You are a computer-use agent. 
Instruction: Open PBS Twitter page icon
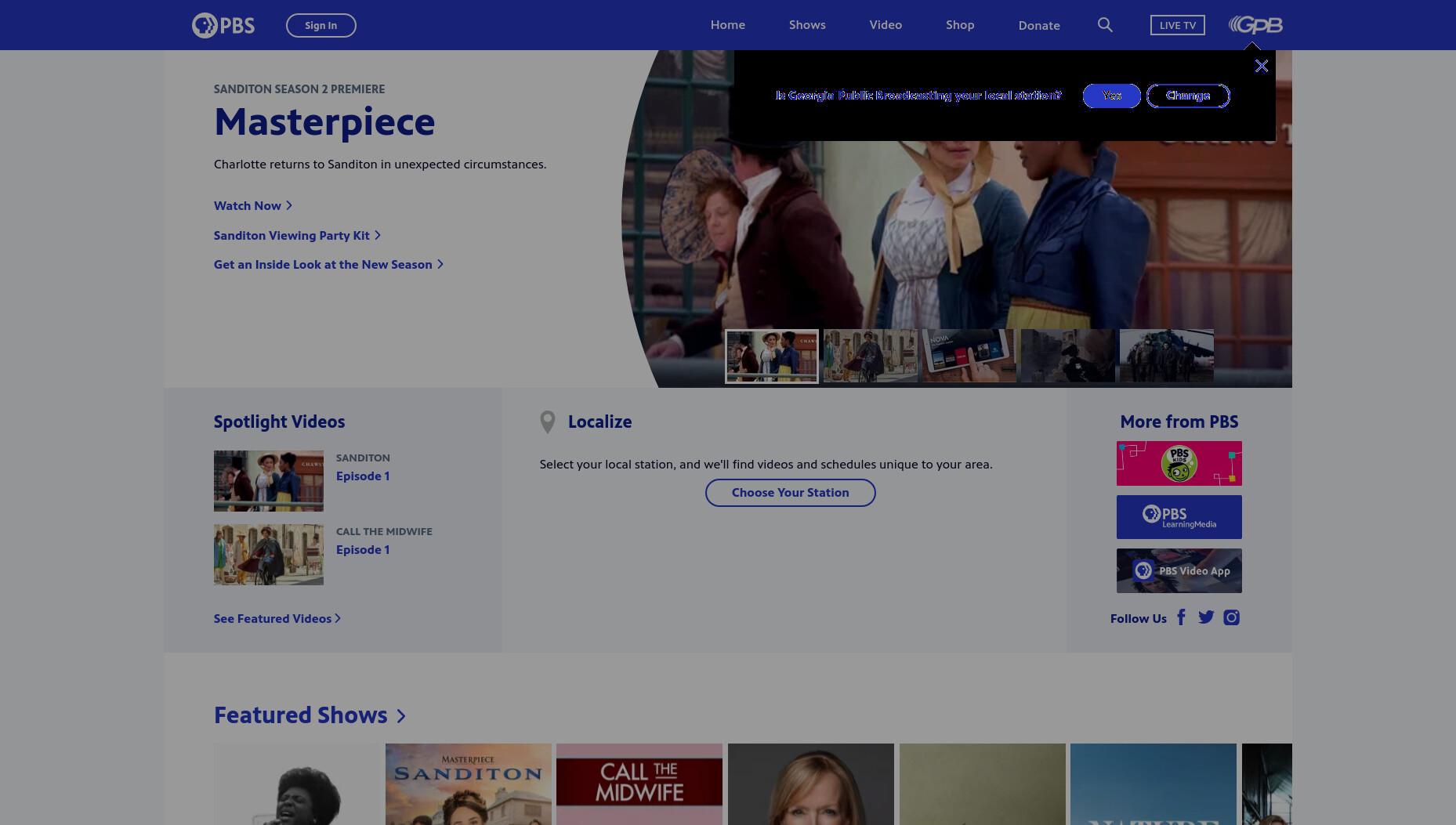click(x=1206, y=617)
